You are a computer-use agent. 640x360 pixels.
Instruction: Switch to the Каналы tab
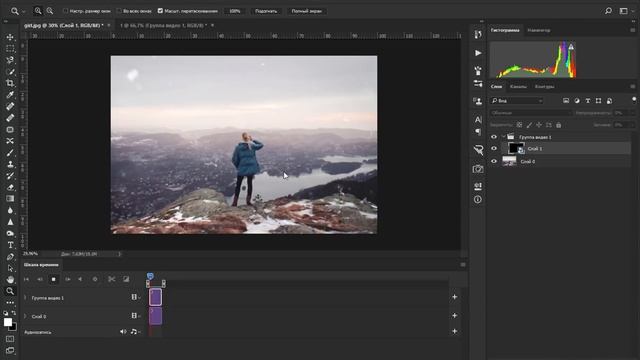click(518, 87)
